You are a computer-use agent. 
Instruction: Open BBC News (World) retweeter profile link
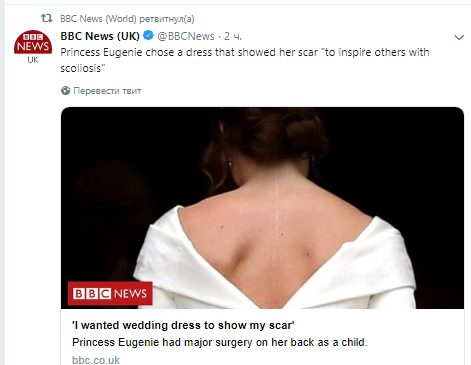point(98,19)
